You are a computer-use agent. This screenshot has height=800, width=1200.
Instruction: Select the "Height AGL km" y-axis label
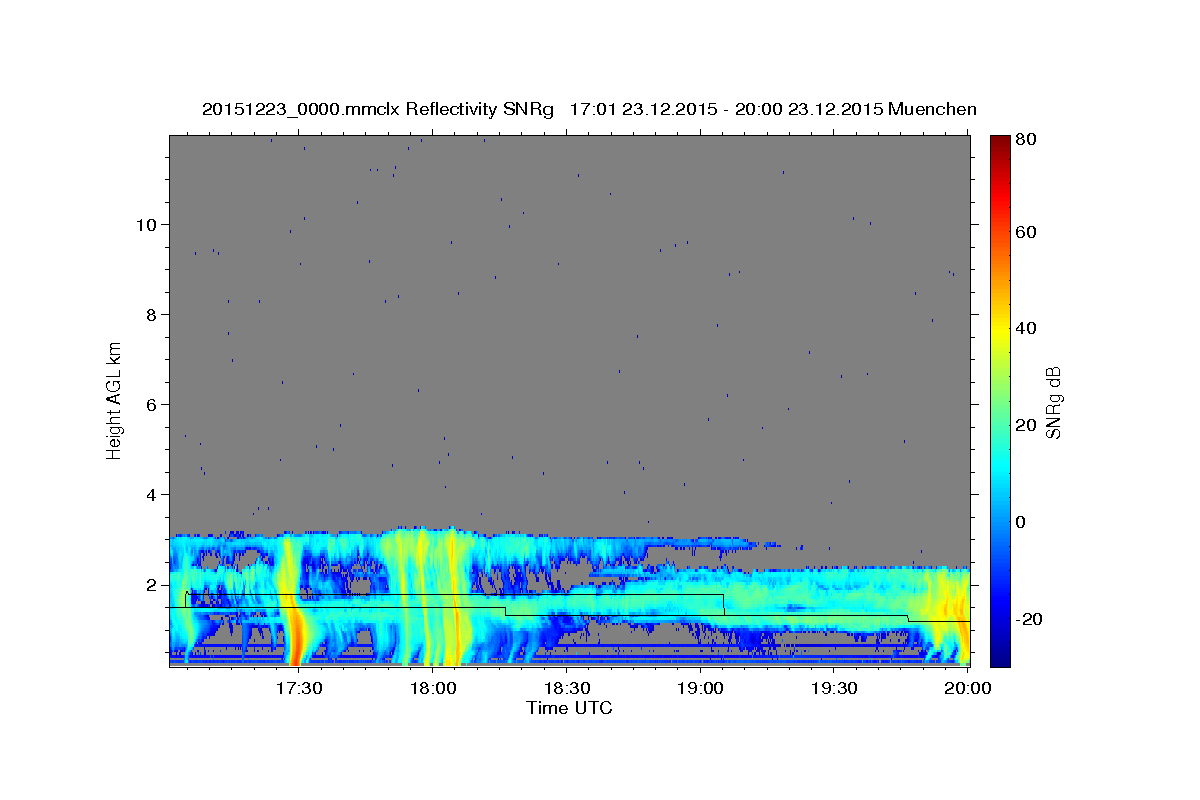pos(115,400)
